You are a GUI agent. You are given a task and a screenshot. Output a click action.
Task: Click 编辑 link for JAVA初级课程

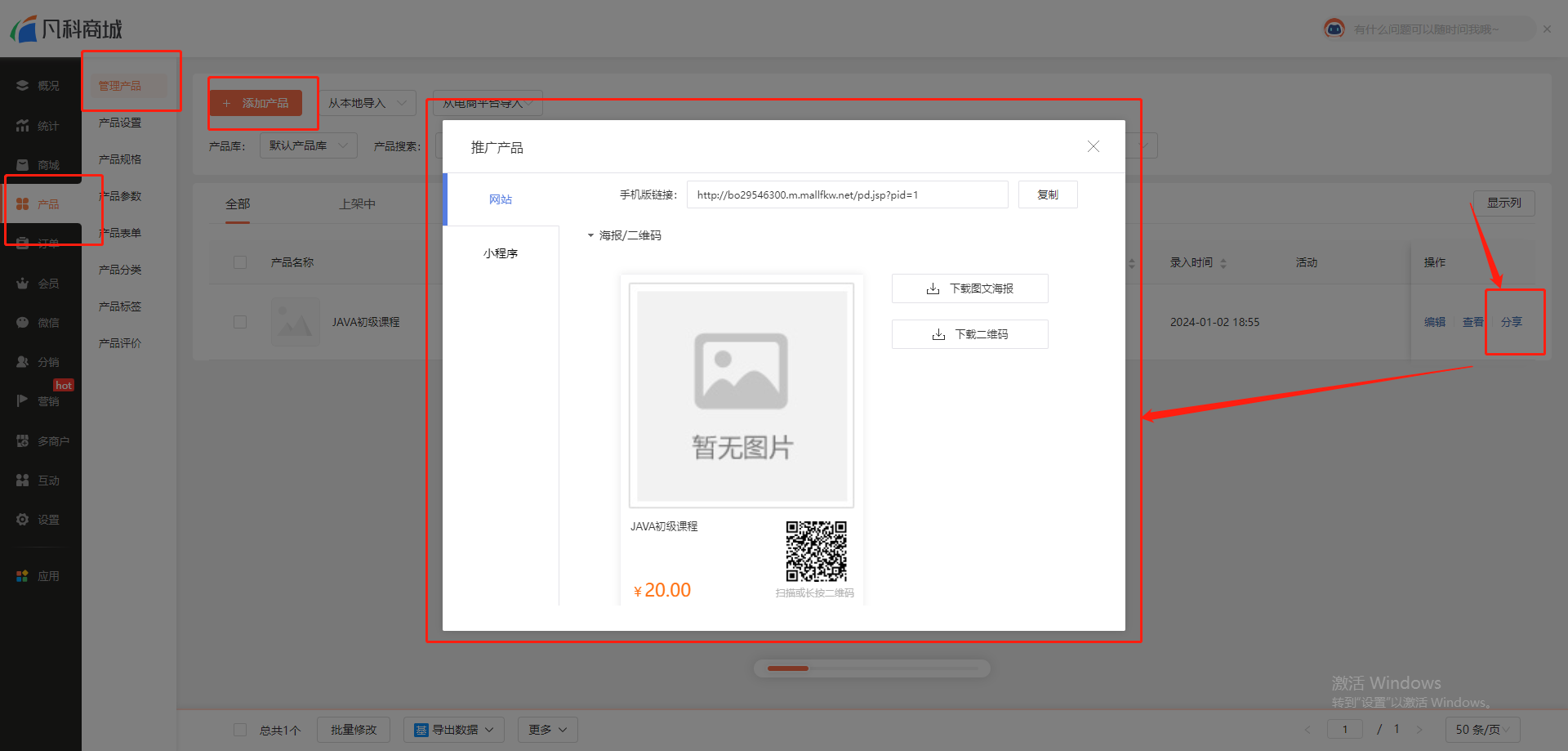click(1435, 322)
